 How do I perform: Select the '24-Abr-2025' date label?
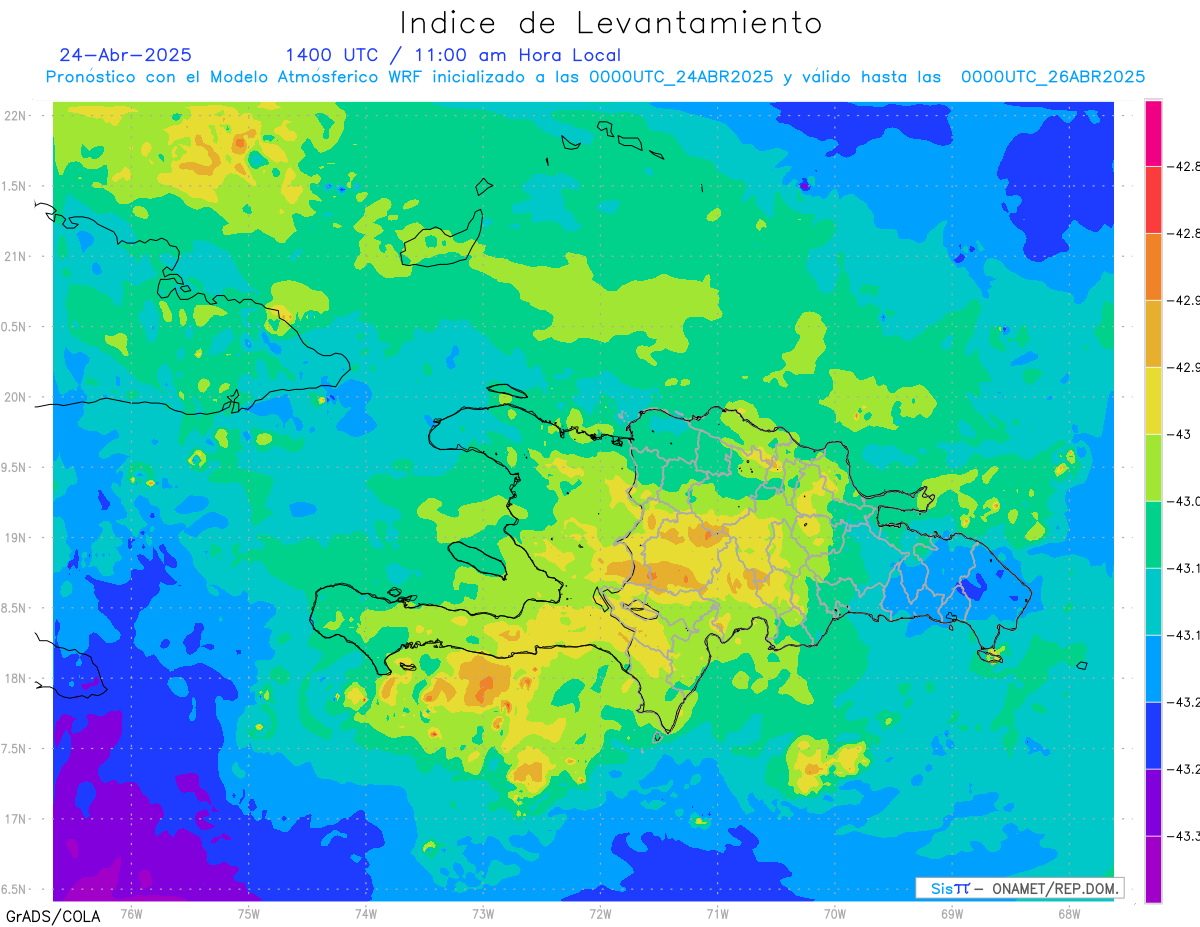click(x=125, y=55)
